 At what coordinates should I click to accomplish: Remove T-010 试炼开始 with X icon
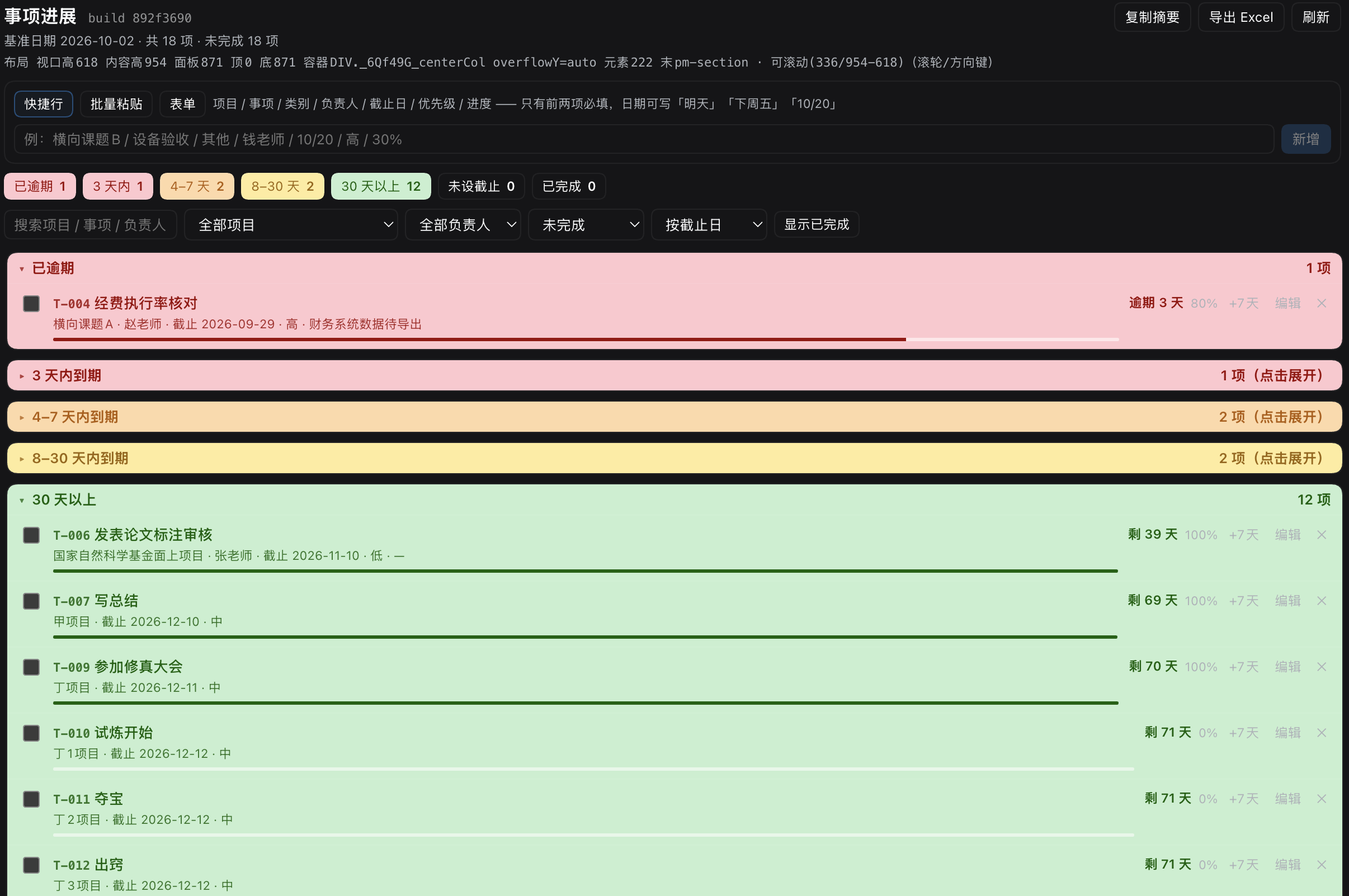click(1322, 733)
